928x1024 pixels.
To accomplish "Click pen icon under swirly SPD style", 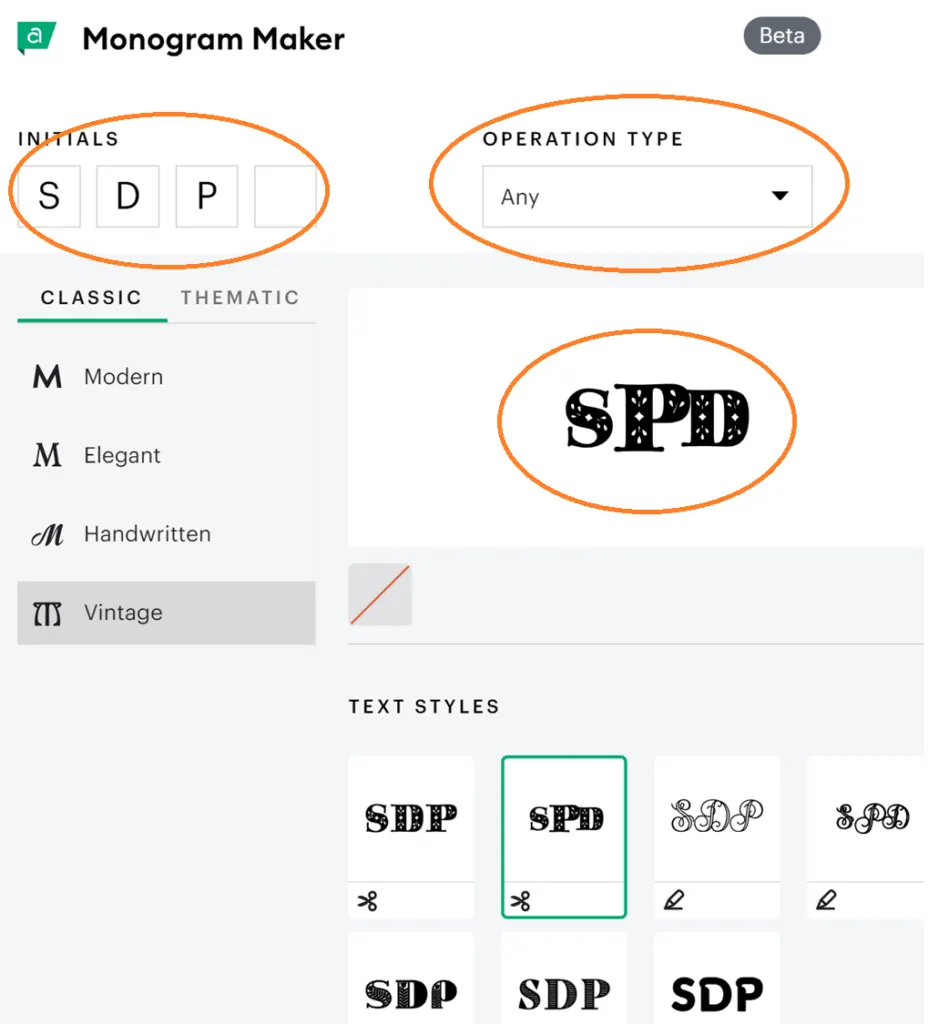I will click(x=826, y=900).
